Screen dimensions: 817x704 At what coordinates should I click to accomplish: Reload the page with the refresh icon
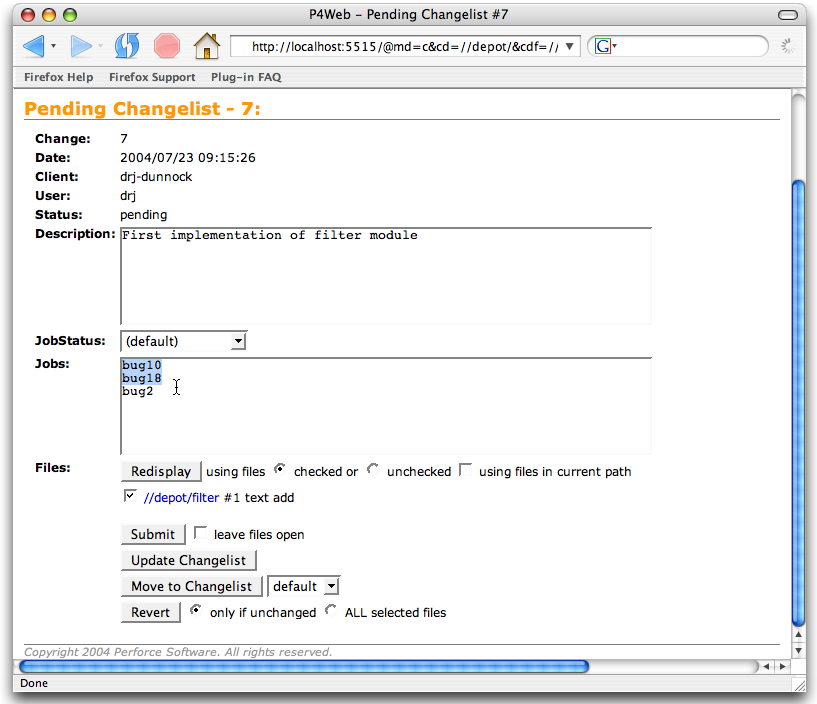pos(127,46)
